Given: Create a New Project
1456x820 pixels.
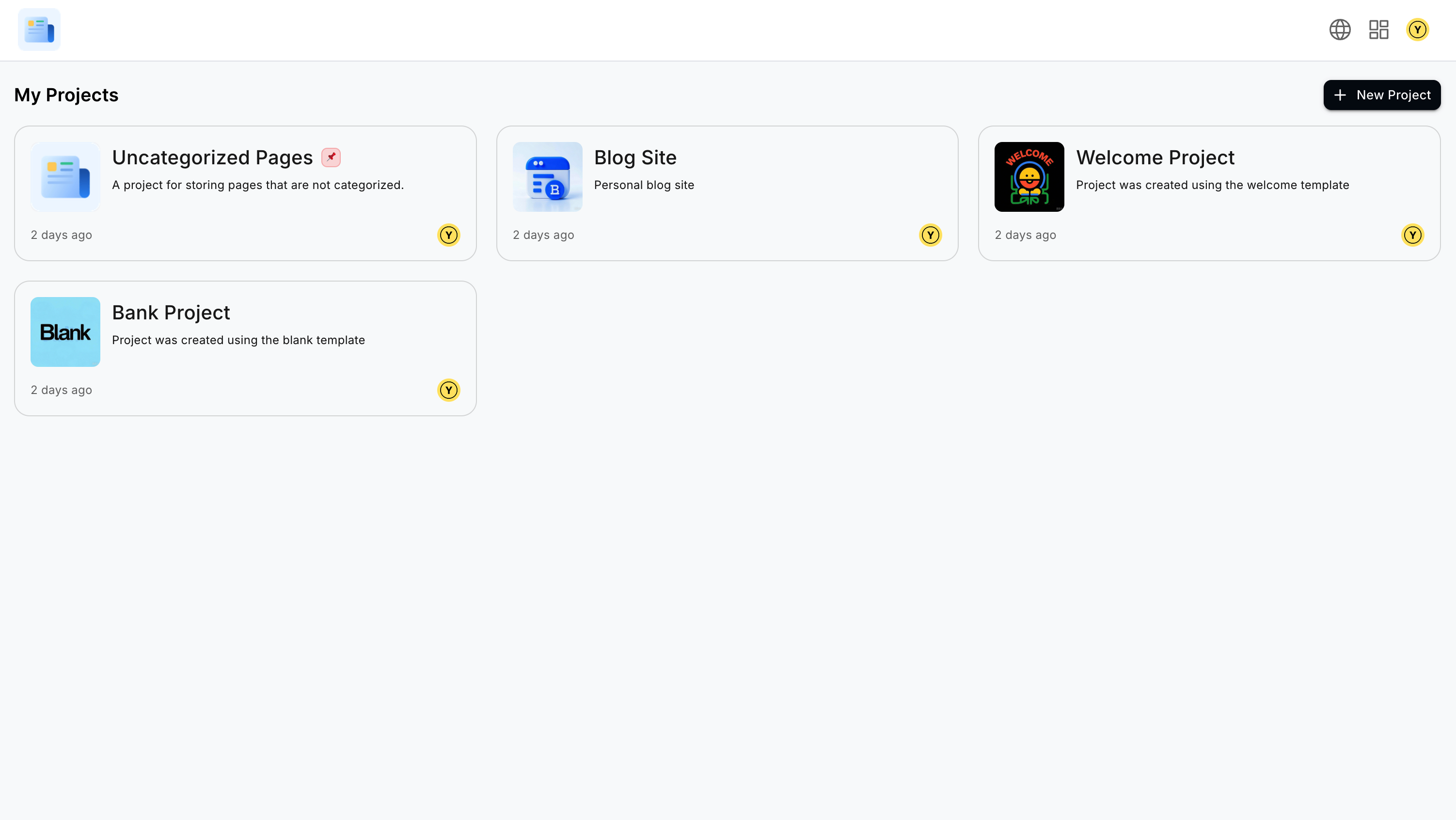Looking at the screenshot, I should click(1382, 95).
